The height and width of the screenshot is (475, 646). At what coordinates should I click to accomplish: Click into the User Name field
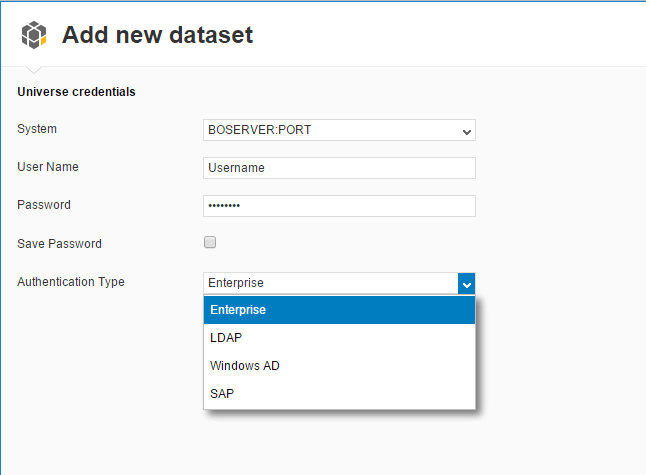pyautogui.click(x=339, y=168)
